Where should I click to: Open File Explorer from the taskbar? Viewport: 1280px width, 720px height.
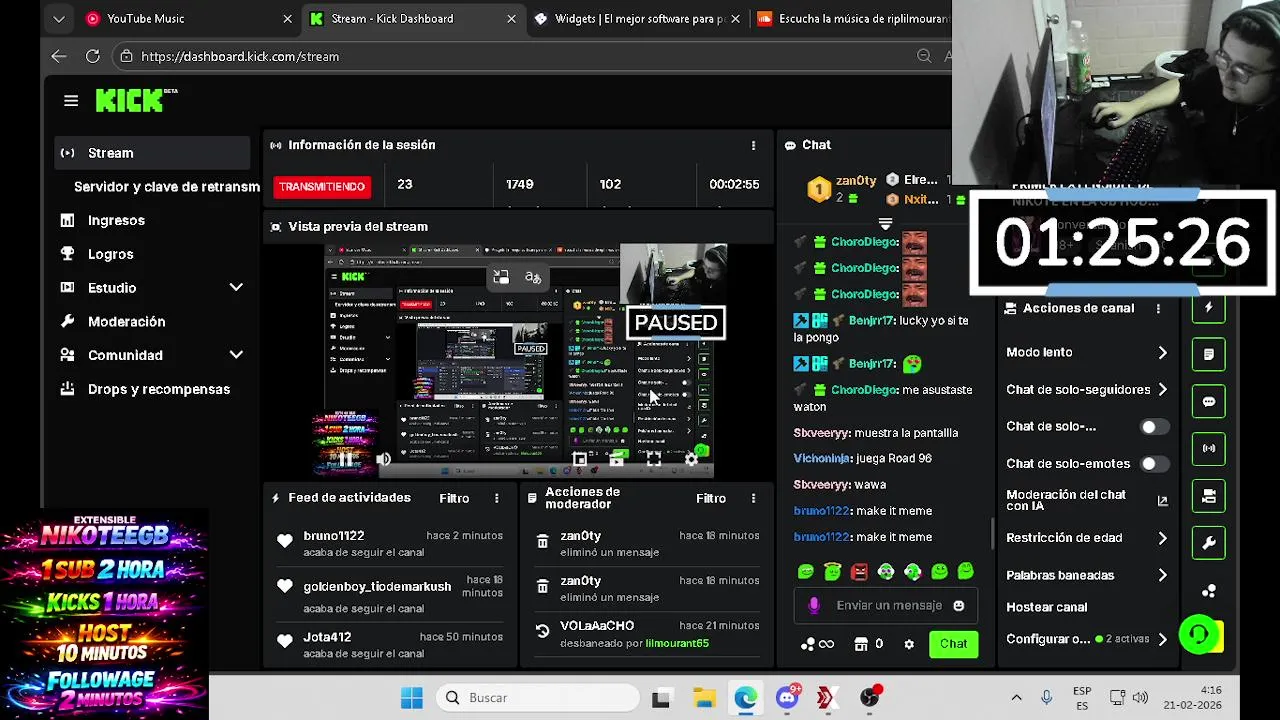tap(704, 698)
